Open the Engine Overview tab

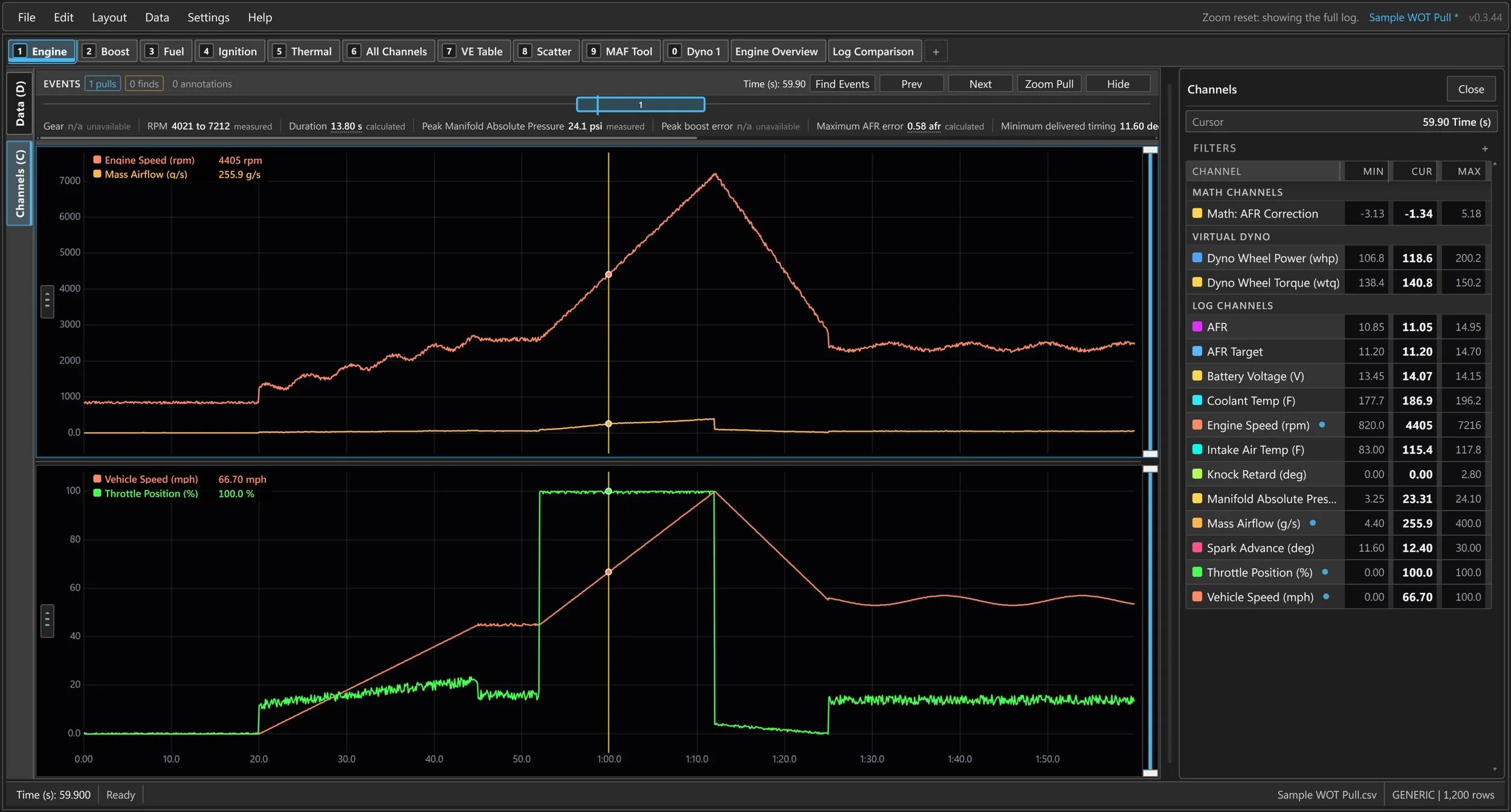click(x=777, y=51)
